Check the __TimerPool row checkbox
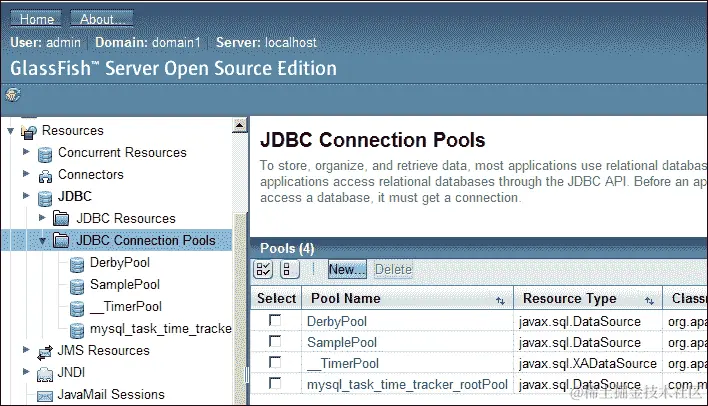The image size is (708, 406). (x=275, y=362)
